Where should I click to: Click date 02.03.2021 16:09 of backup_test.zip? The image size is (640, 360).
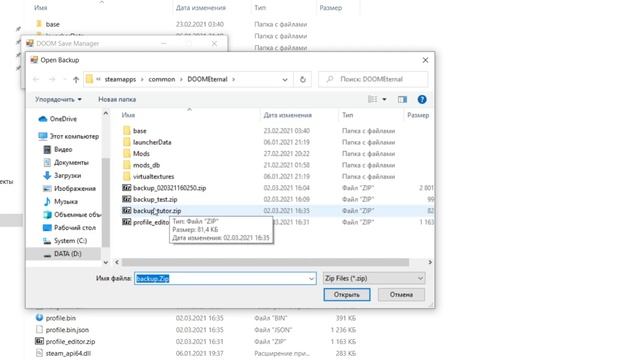pyautogui.click(x=287, y=199)
